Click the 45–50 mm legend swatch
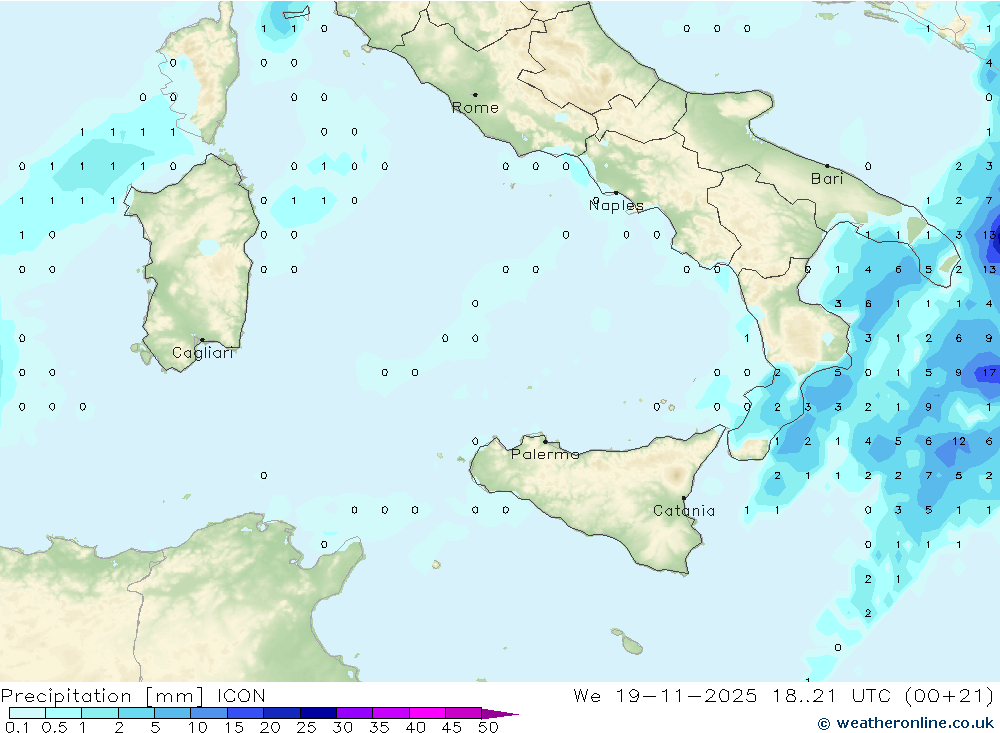The height and width of the screenshot is (733, 1000). tap(464, 713)
